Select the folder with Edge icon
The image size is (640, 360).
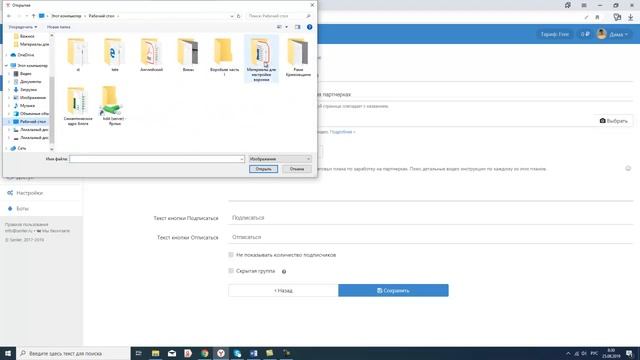coord(115,55)
